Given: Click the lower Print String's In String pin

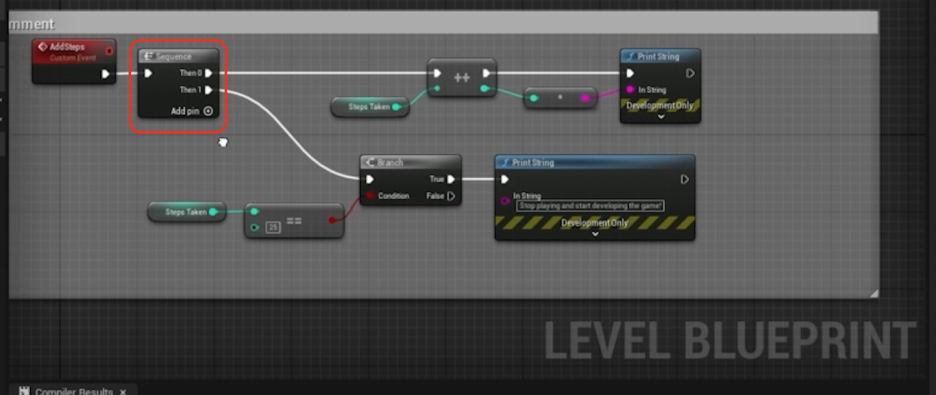Looking at the screenshot, I should pyautogui.click(x=505, y=201).
